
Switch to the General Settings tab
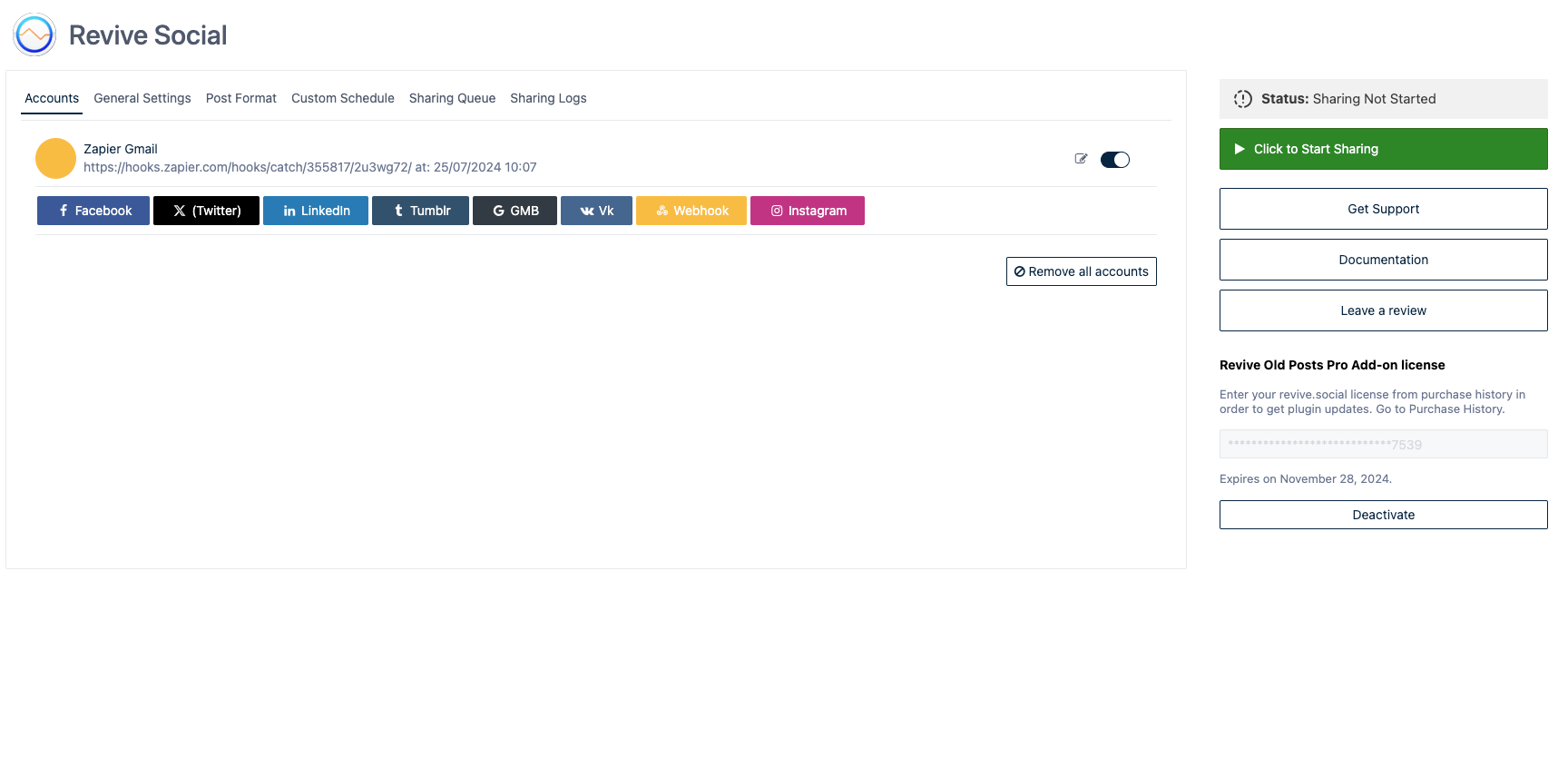[x=142, y=98]
